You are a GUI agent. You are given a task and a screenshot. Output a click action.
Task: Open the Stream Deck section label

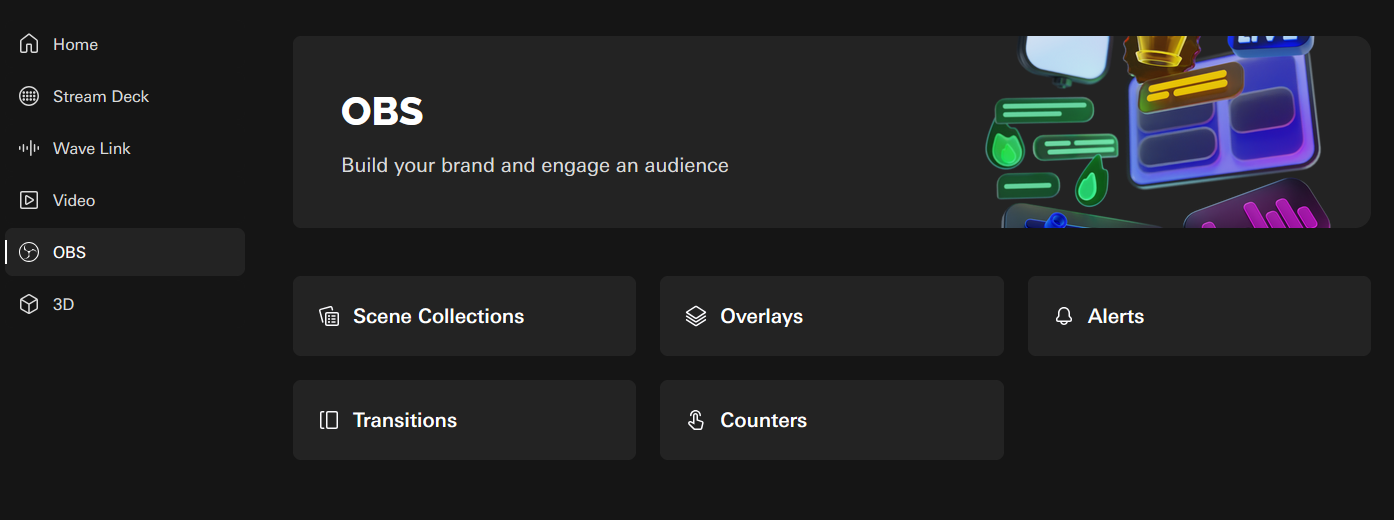[101, 96]
